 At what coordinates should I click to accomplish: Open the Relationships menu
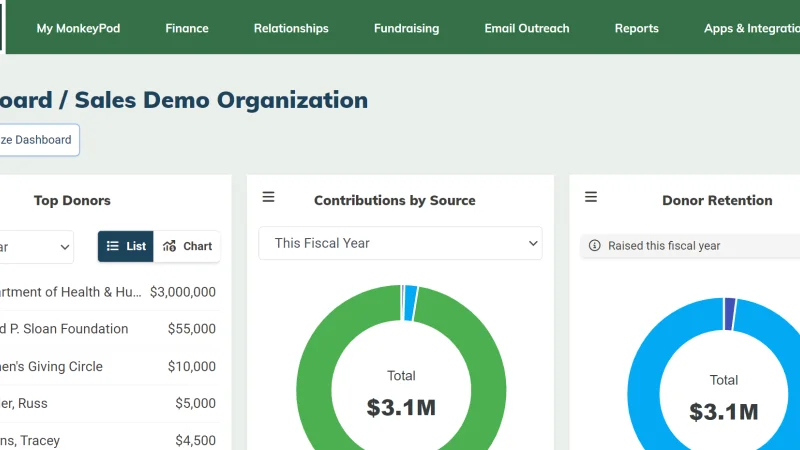[291, 28]
